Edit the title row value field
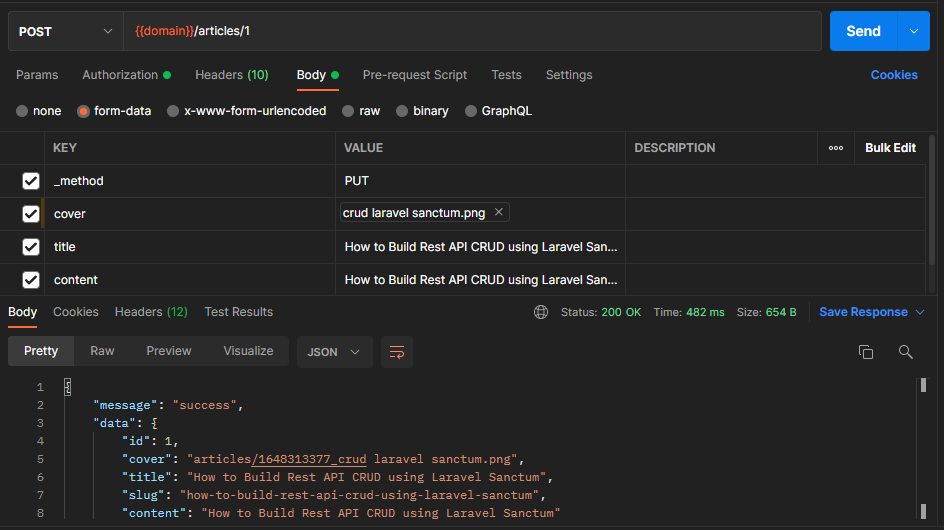Viewport: 944px width, 530px height. 480,247
